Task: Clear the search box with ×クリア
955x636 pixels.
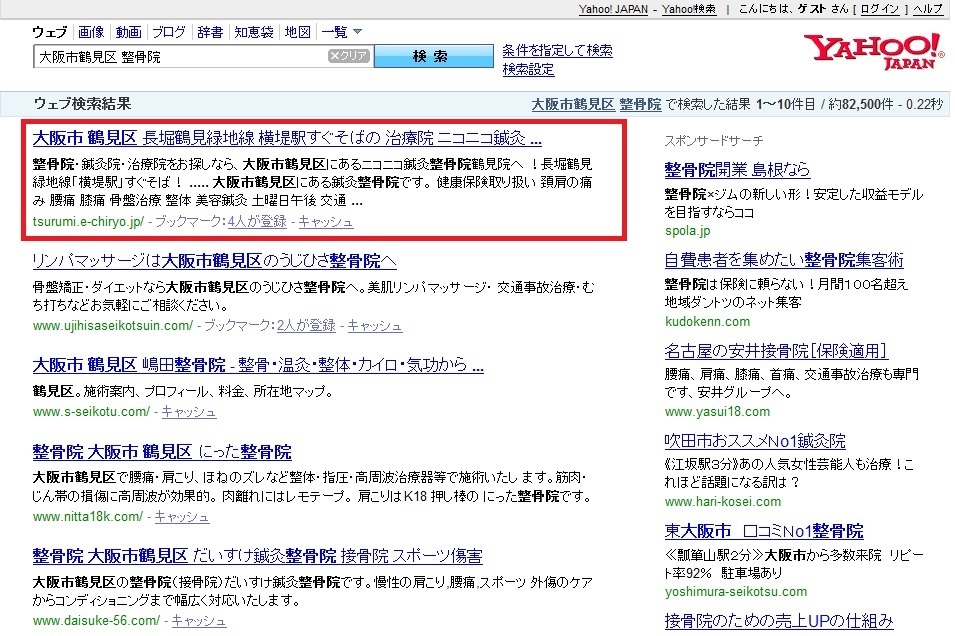Action: pyautogui.click(x=348, y=56)
